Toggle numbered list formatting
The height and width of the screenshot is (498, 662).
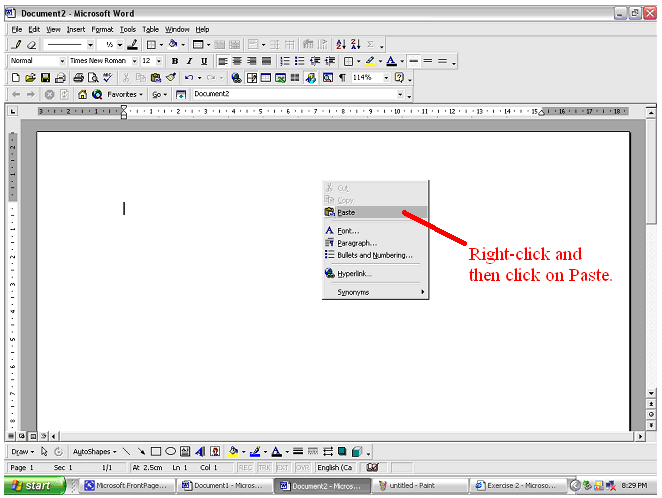coord(285,61)
